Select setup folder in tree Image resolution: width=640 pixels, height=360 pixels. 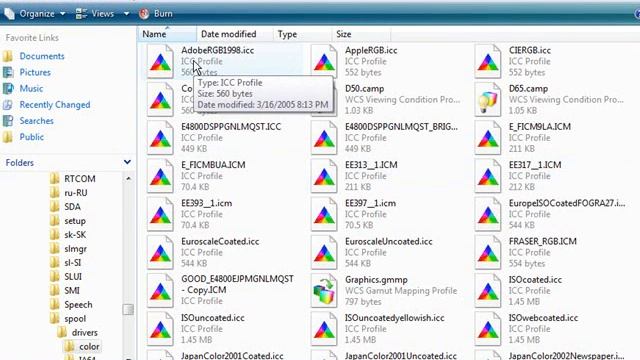pyautogui.click(x=75, y=221)
